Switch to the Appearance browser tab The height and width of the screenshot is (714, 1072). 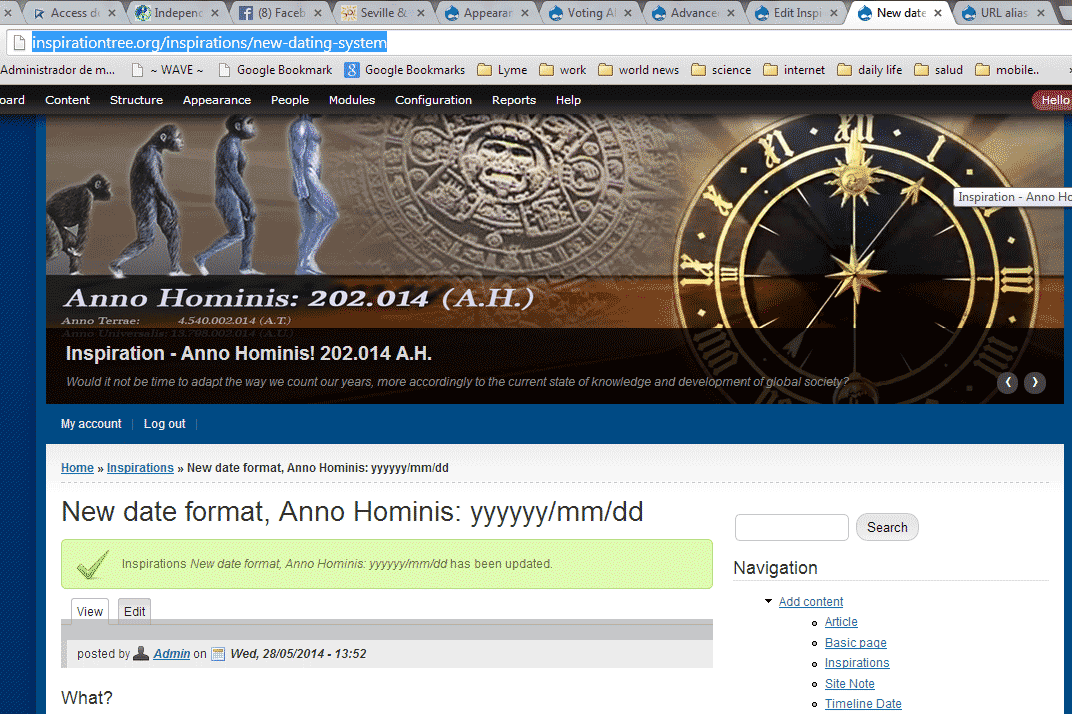tap(487, 13)
